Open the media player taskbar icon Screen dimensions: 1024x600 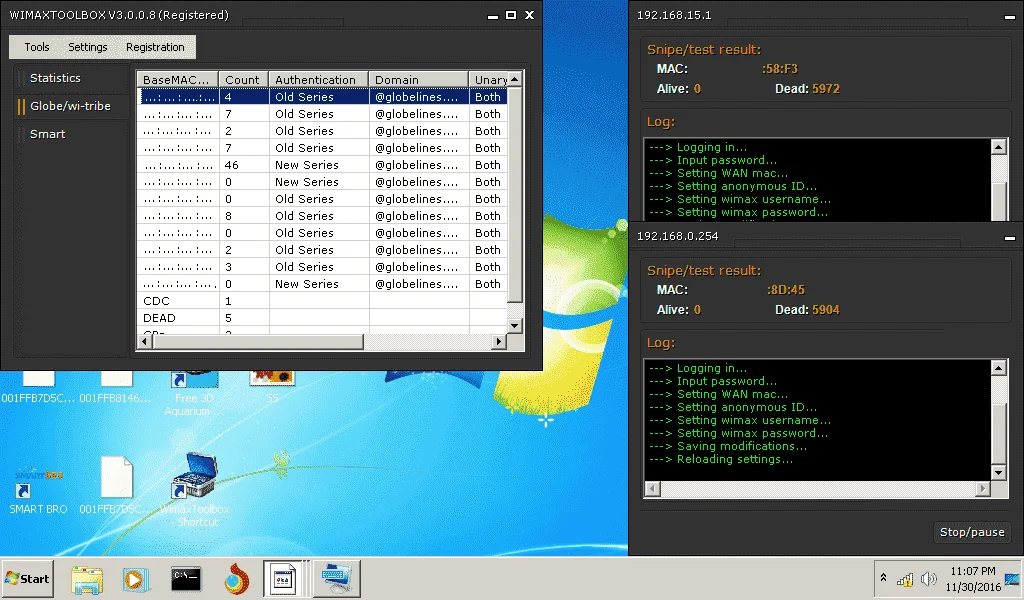(x=135, y=579)
